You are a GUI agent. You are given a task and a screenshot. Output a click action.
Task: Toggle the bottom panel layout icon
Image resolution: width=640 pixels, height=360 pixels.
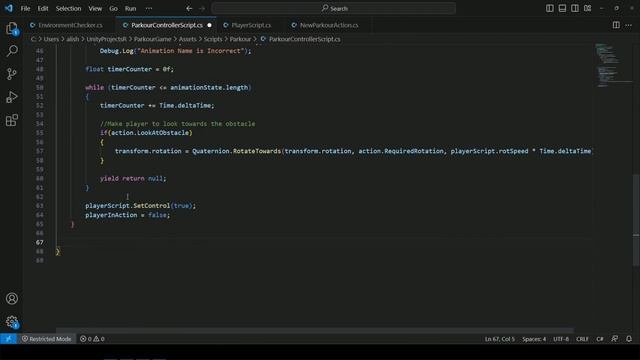click(x=562, y=8)
